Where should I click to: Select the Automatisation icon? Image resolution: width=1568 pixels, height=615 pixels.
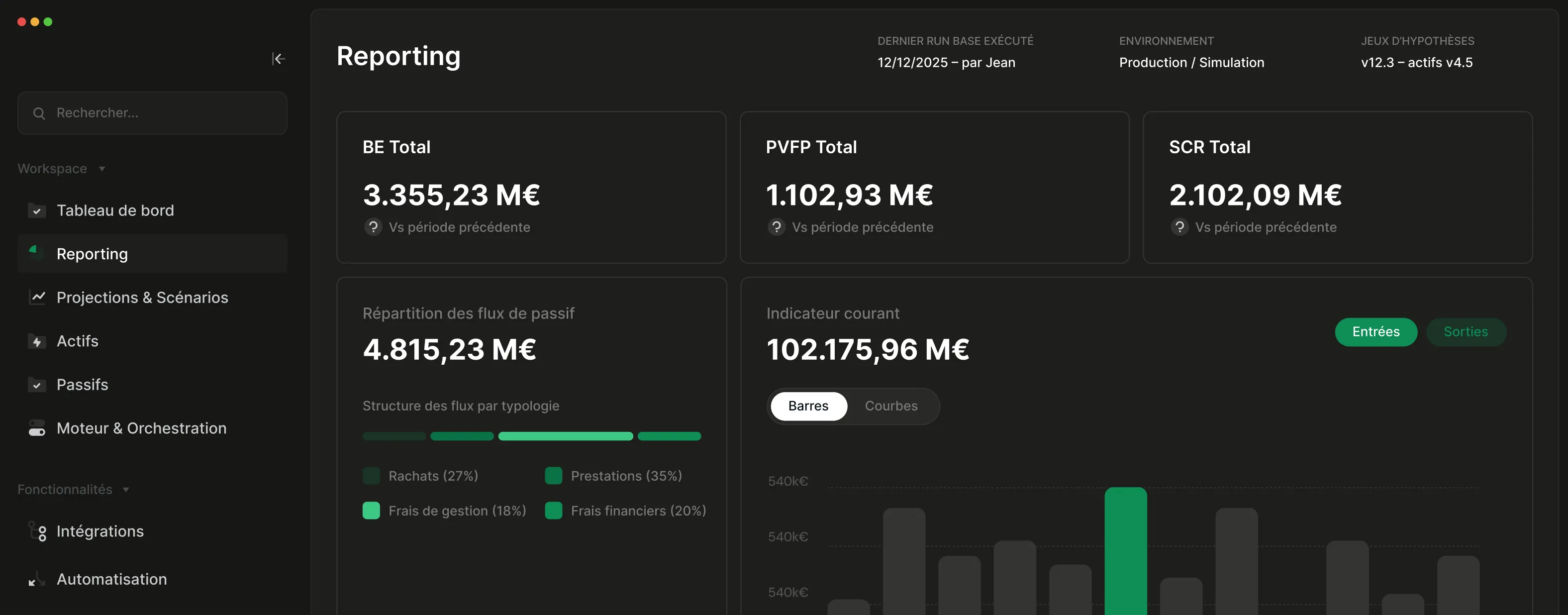(36, 579)
